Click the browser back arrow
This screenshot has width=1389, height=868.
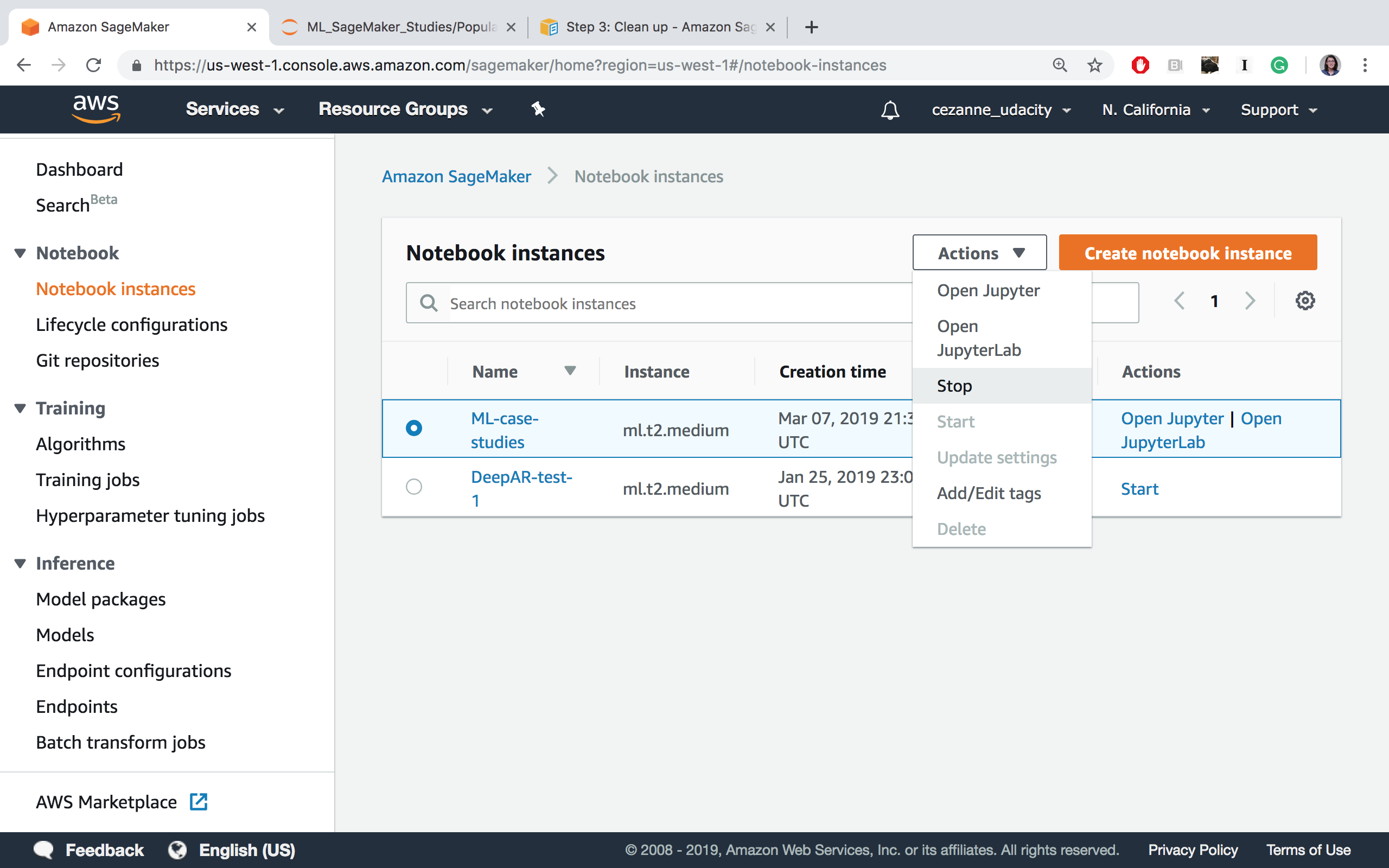(x=23, y=65)
